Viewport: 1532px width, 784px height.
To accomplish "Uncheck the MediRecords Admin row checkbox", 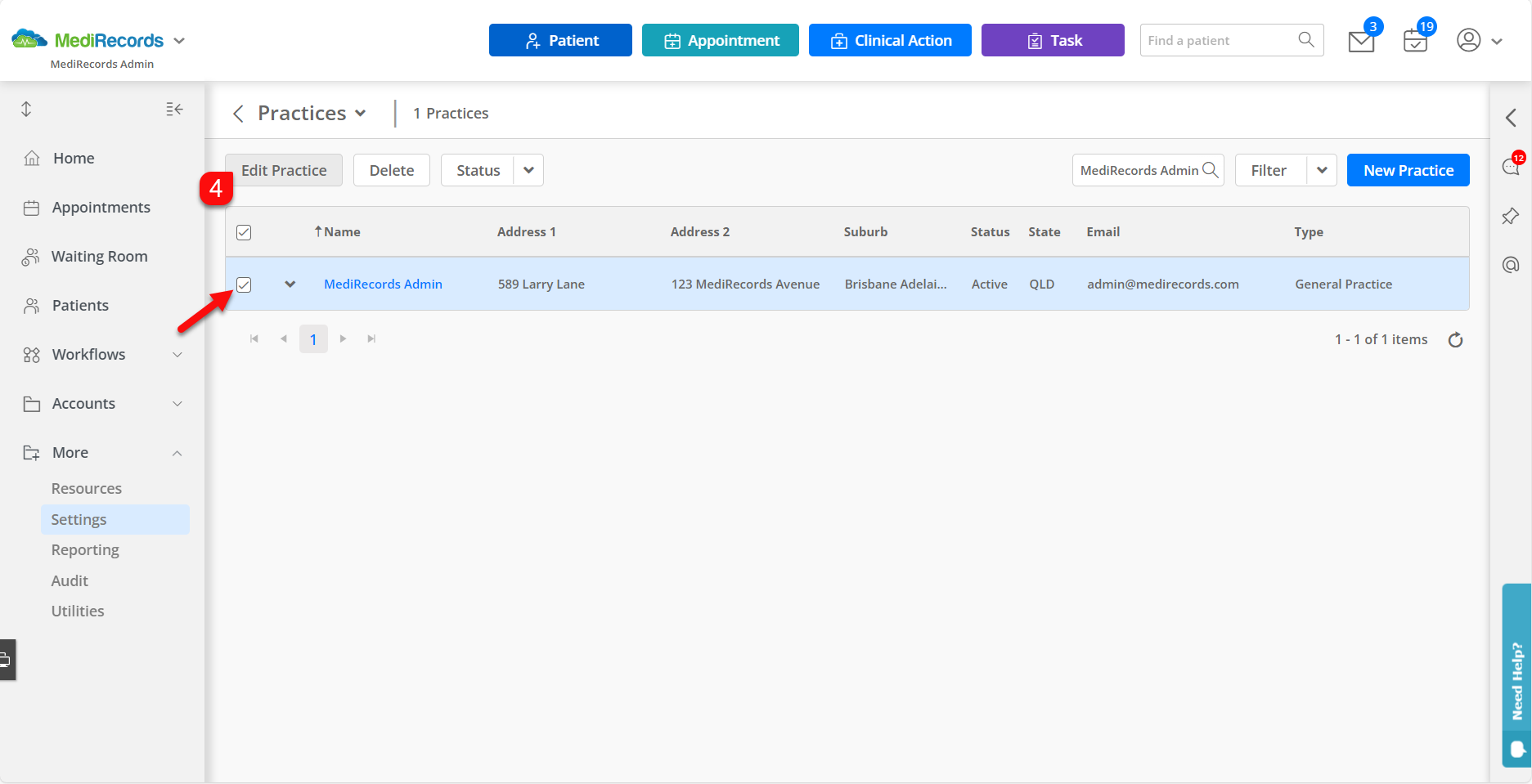I will click(x=244, y=284).
